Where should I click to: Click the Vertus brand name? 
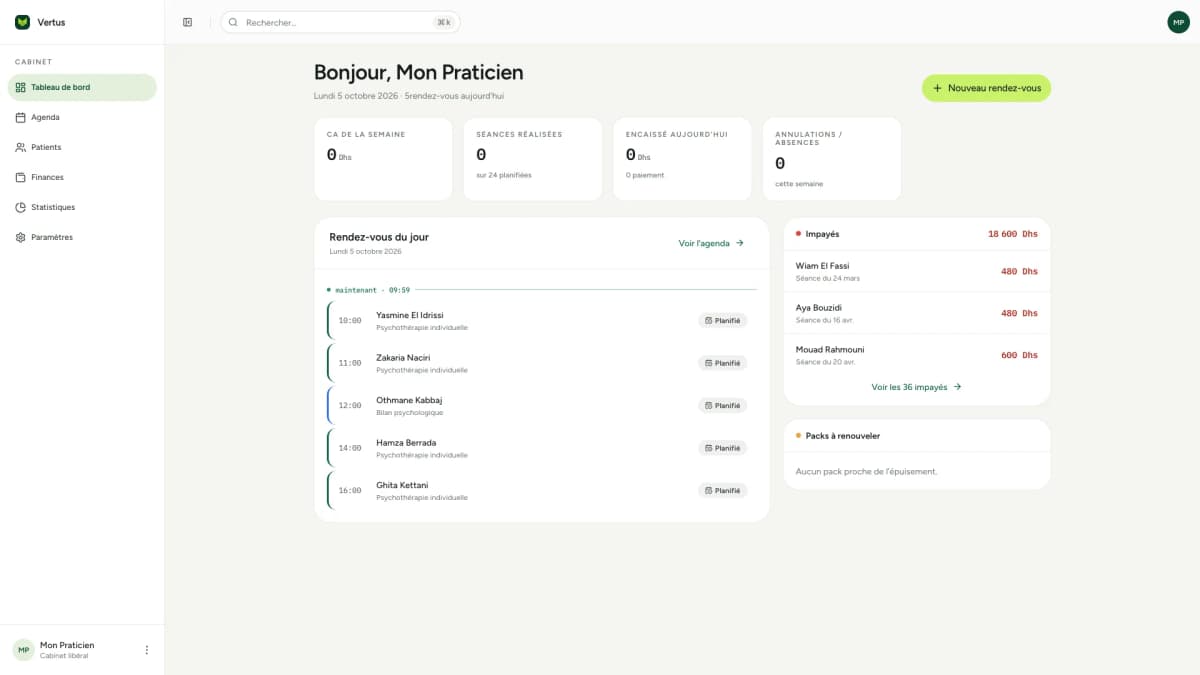point(51,22)
